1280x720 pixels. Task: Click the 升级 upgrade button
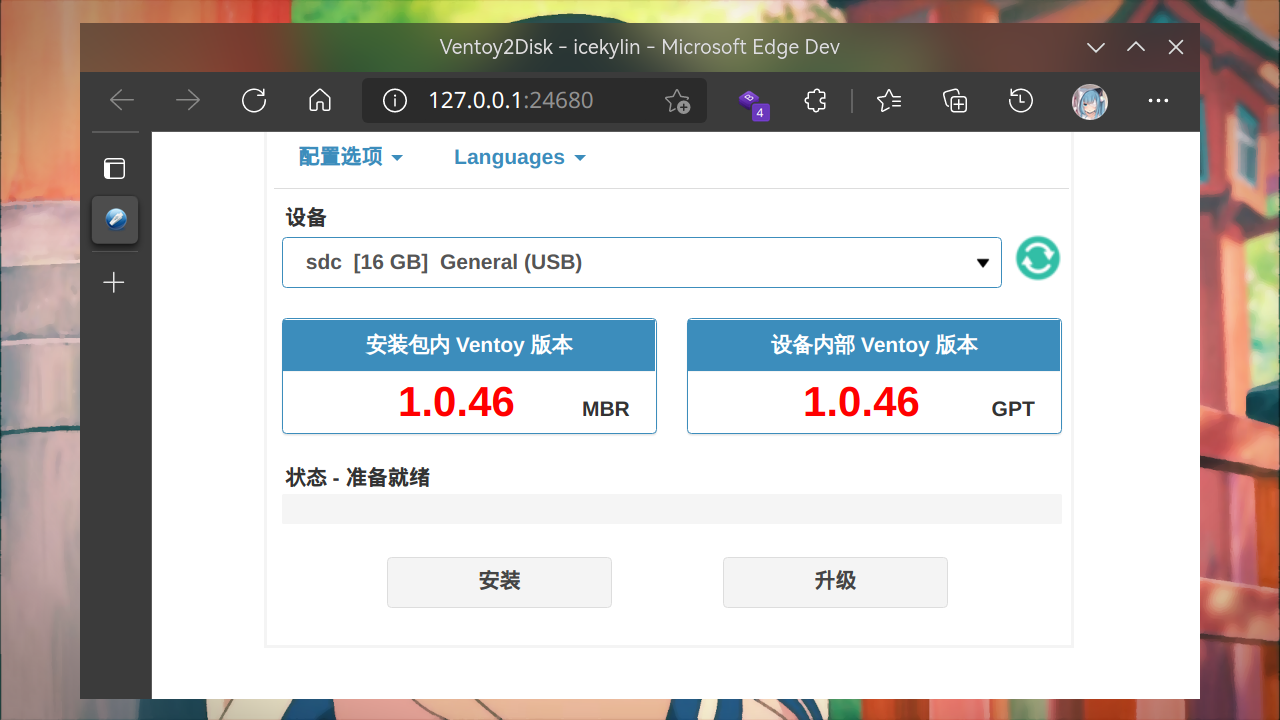point(835,582)
